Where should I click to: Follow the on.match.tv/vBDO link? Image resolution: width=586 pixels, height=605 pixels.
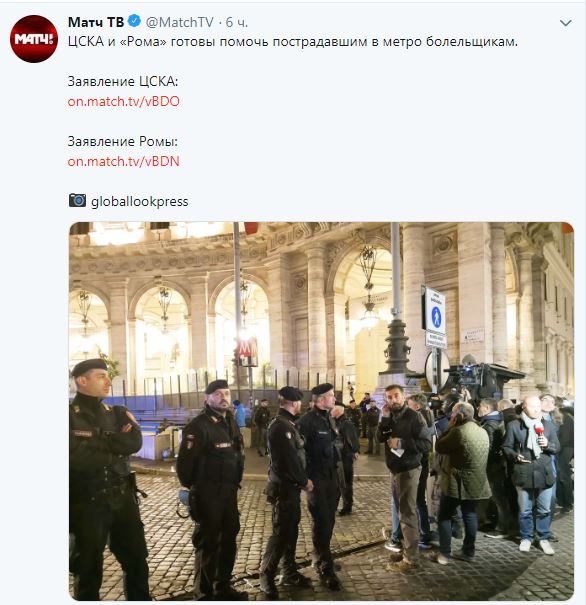(x=123, y=101)
